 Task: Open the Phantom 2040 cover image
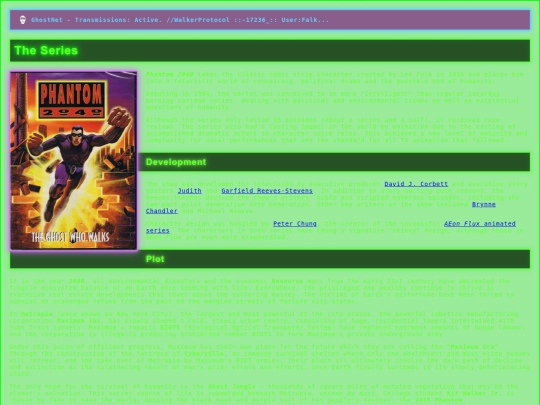coord(74,160)
